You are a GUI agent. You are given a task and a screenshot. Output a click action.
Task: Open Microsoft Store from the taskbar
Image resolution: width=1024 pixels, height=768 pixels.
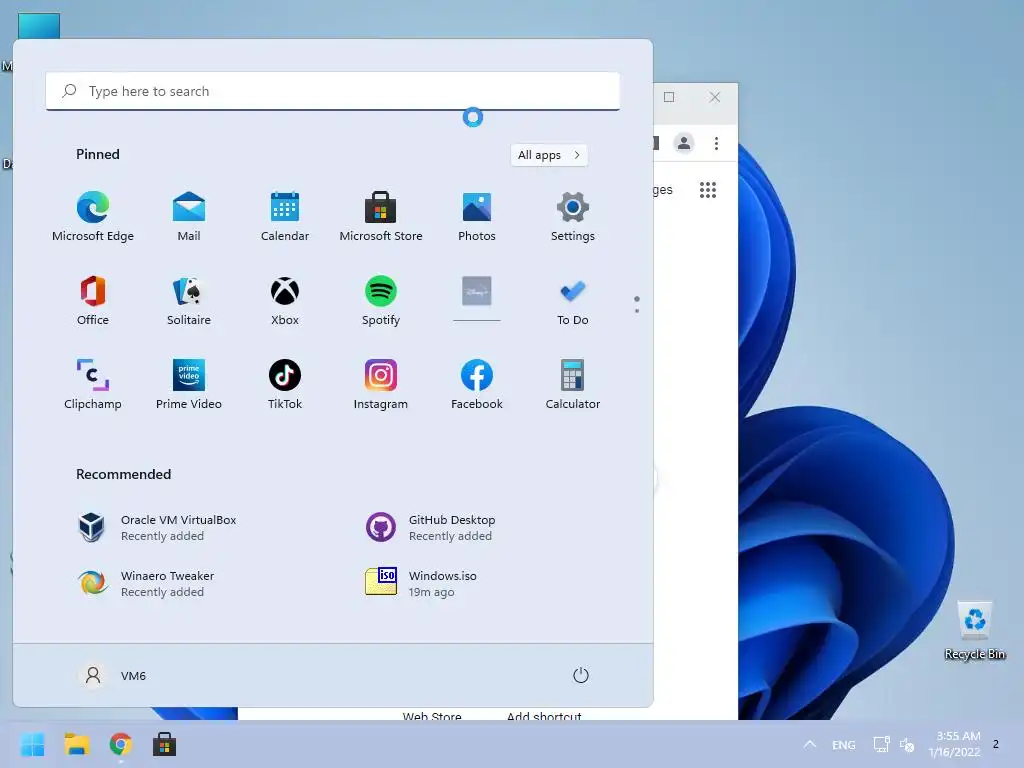click(x=164, y=744)
